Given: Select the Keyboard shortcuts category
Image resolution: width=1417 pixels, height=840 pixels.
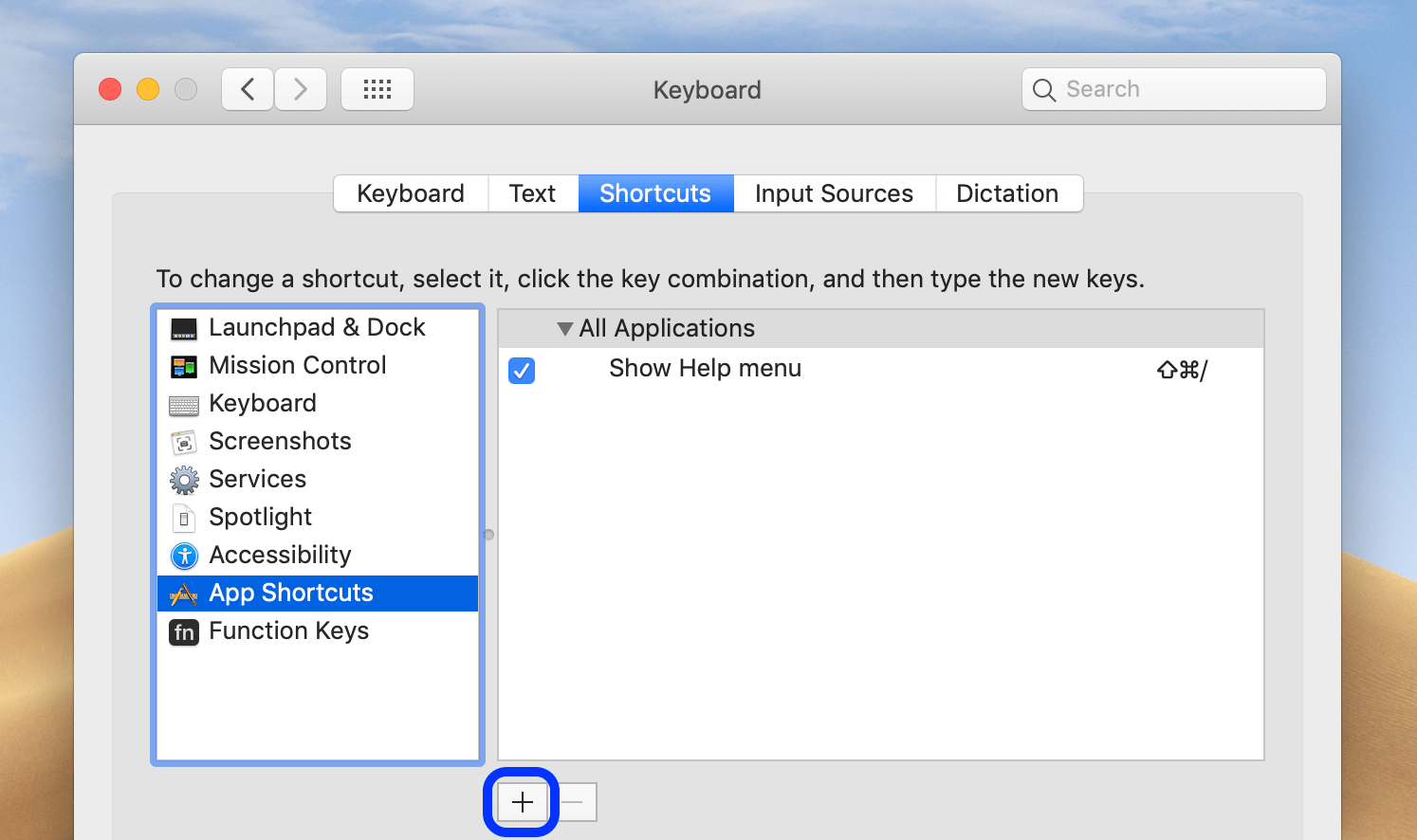Looking at the screenshot, I should click(x=263, y=403).
